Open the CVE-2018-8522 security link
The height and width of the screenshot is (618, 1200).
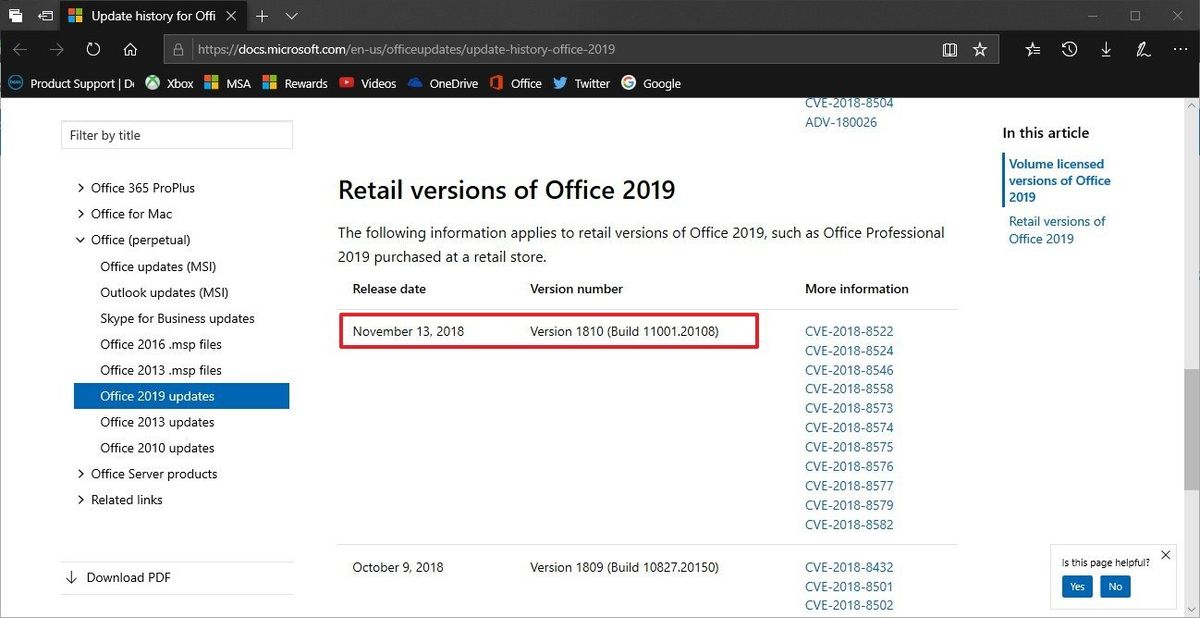849,331
